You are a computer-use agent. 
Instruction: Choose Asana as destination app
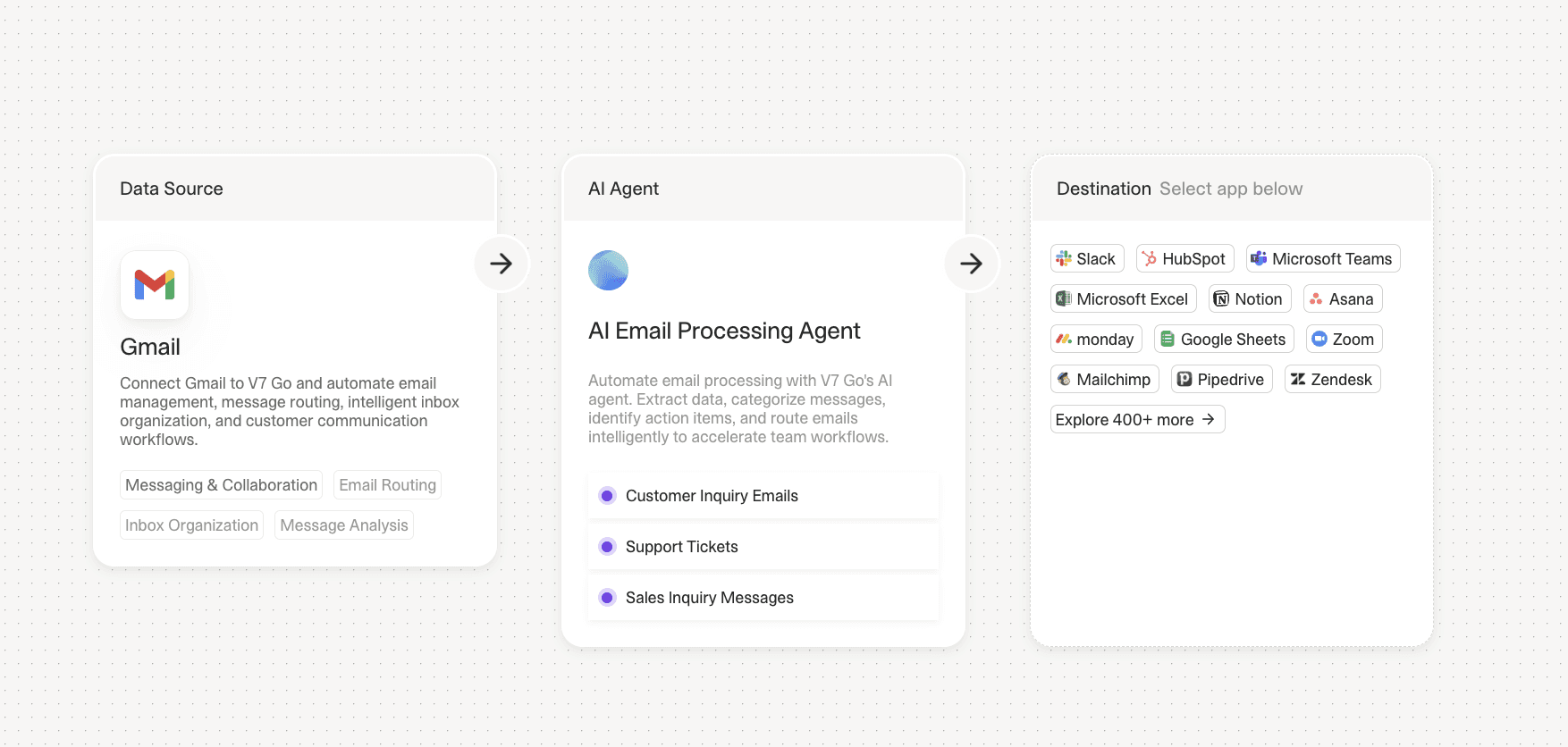[x=1343, y=298]
